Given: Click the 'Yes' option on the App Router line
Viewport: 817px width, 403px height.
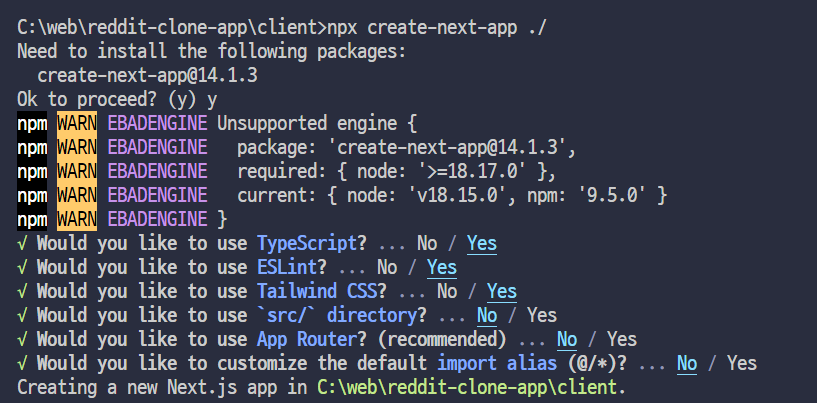Looking at the screenshot, I should click(x=622, y=339).
